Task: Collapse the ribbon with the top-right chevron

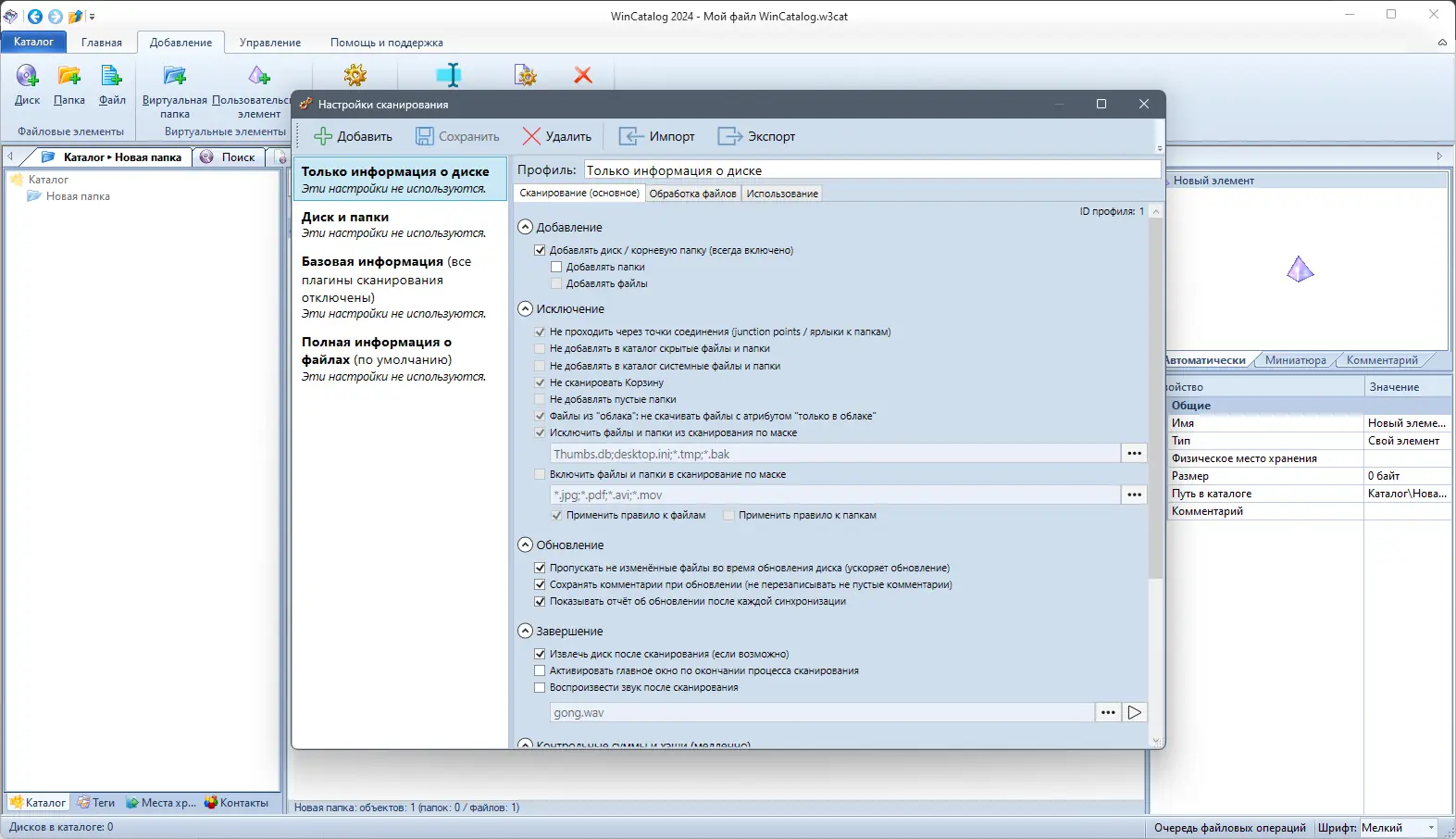Action: [x=1442, y=43]
